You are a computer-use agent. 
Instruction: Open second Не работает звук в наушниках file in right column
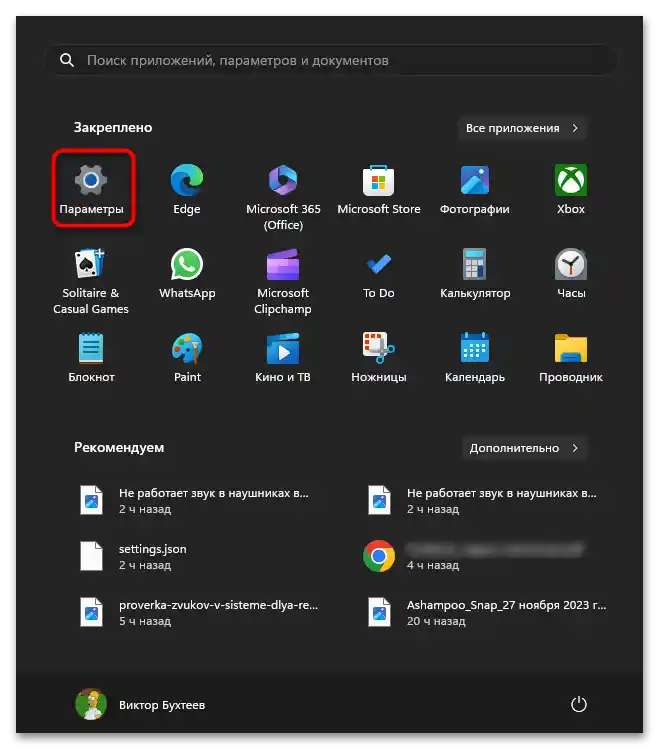tap(482, 501)
